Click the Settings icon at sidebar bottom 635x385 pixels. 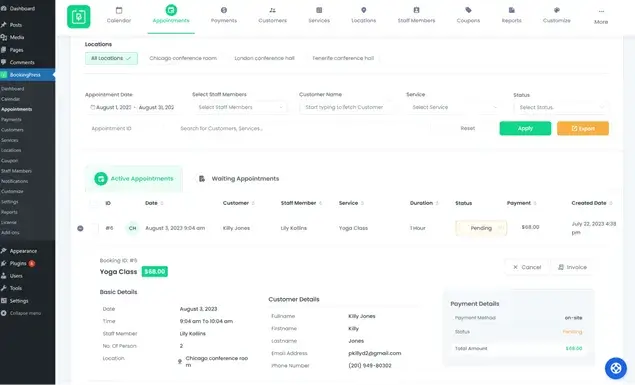[x=4, y=301]
